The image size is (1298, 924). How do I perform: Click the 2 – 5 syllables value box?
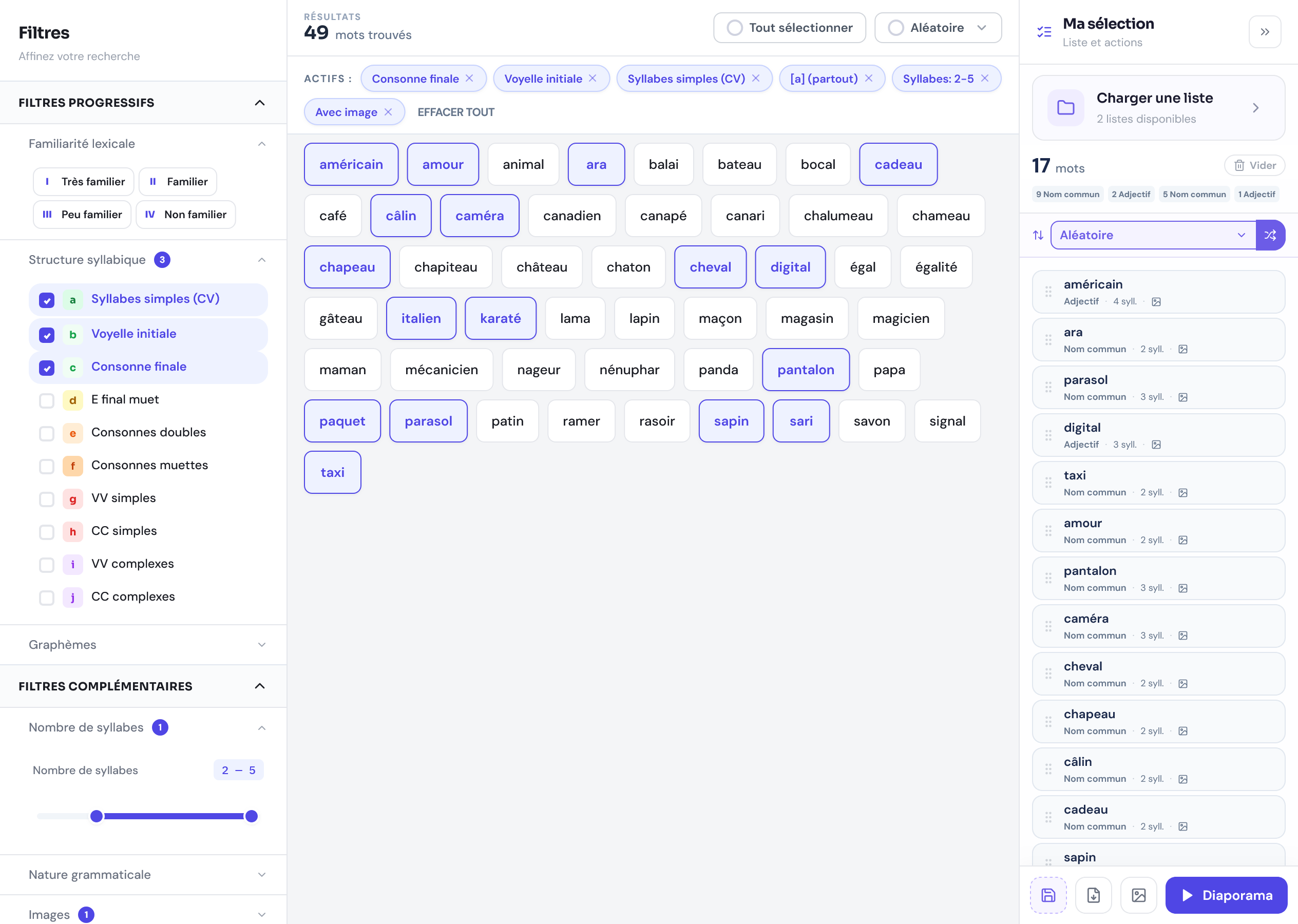click(238, 771)
